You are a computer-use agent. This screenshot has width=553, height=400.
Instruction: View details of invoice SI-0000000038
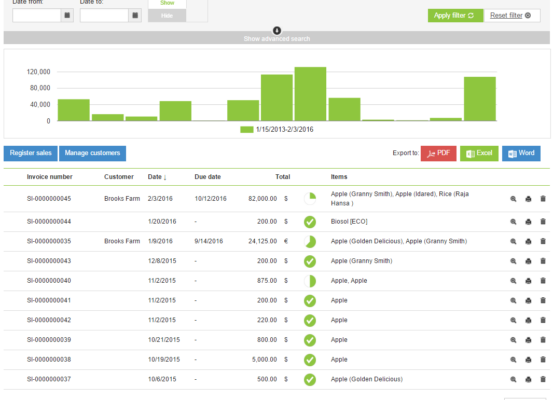(514, 360)
